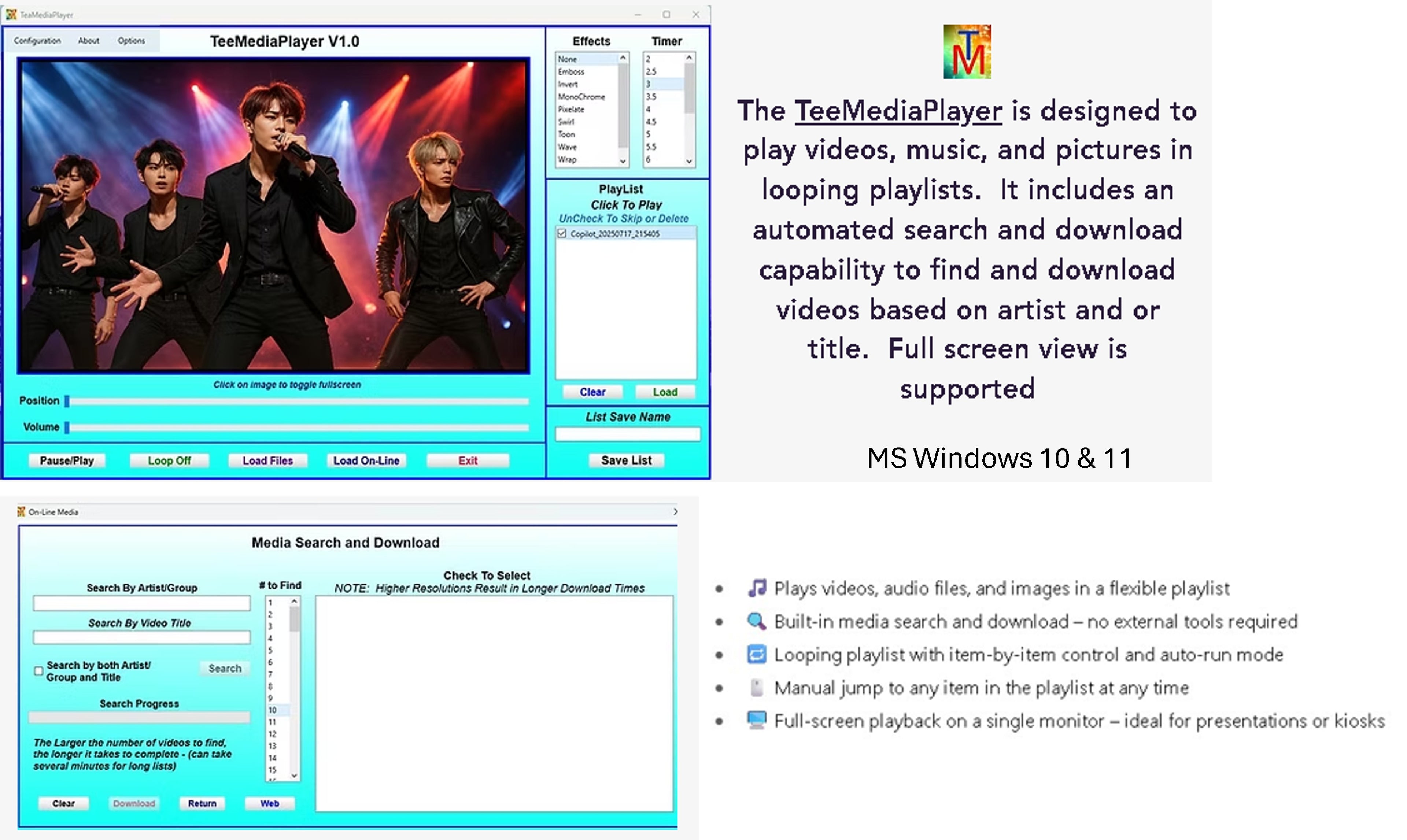The width and height of the screenshot is (1407, 840).
Task: Toggle the Loop Off button
Action: point(169,461)
